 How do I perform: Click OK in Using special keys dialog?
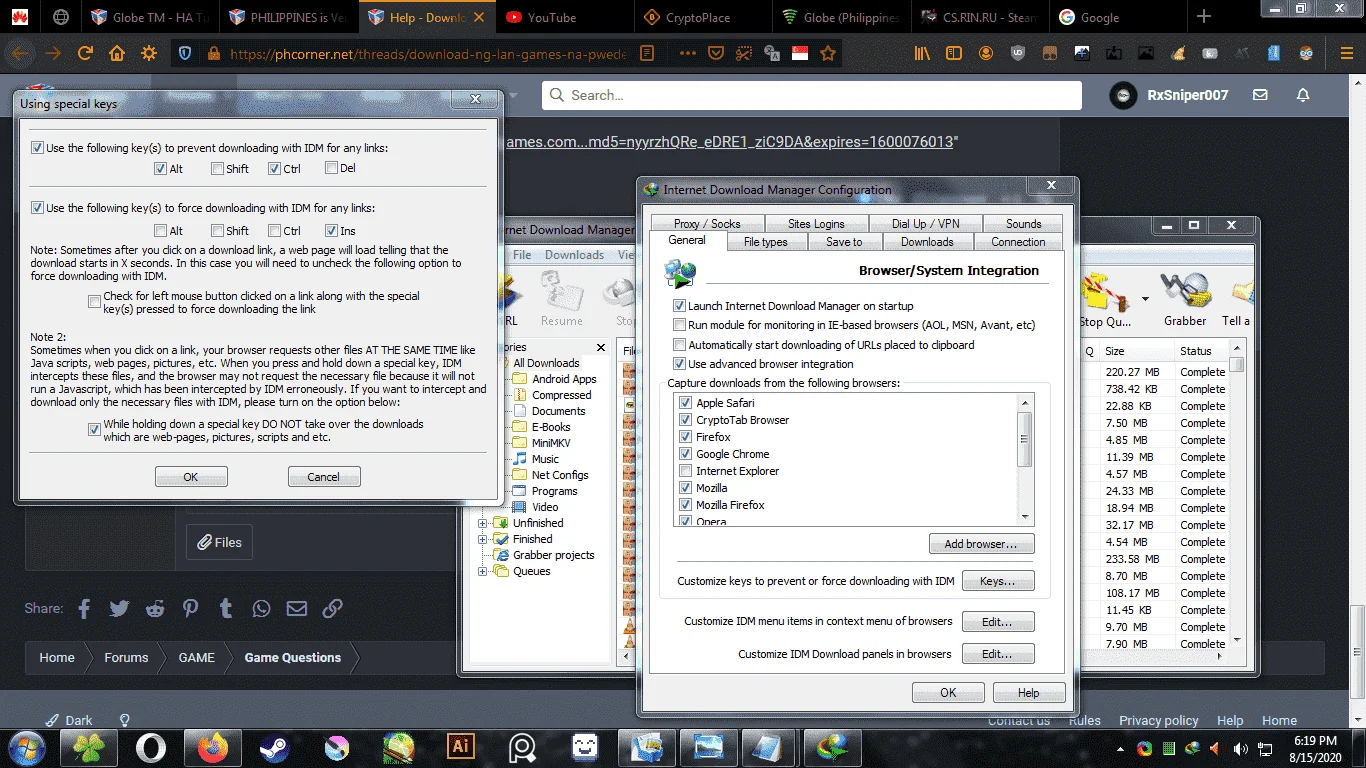[x=191, y=477]
